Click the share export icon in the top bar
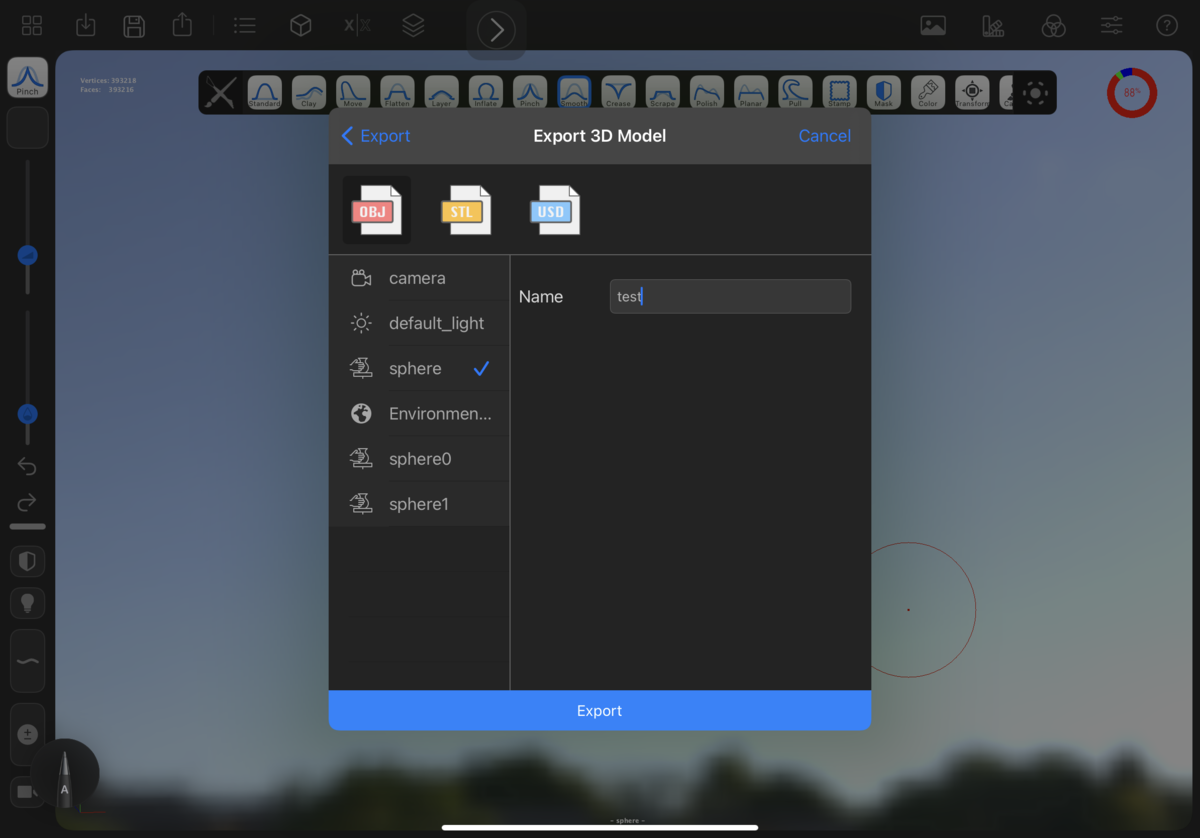This screenshot has width=1200, height=838. coord(182,25)
